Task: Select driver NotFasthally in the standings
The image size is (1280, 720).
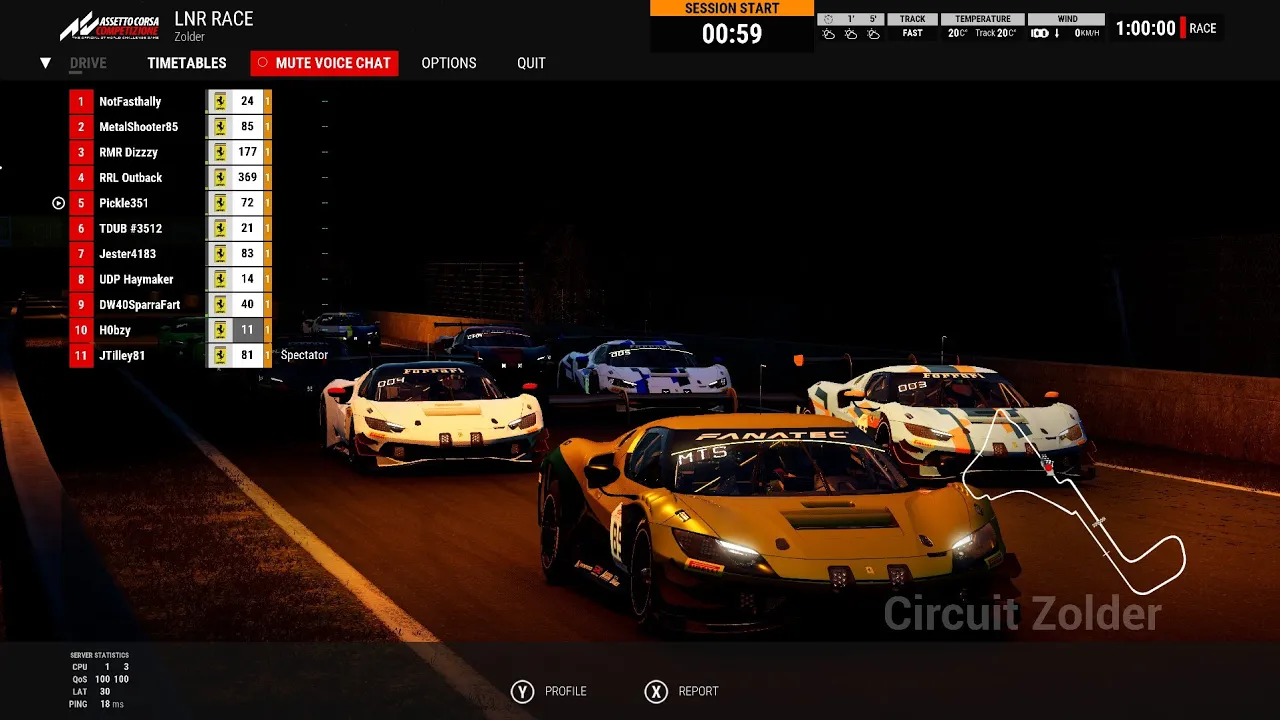Action: pyautogui.click(x=130, y=102)
